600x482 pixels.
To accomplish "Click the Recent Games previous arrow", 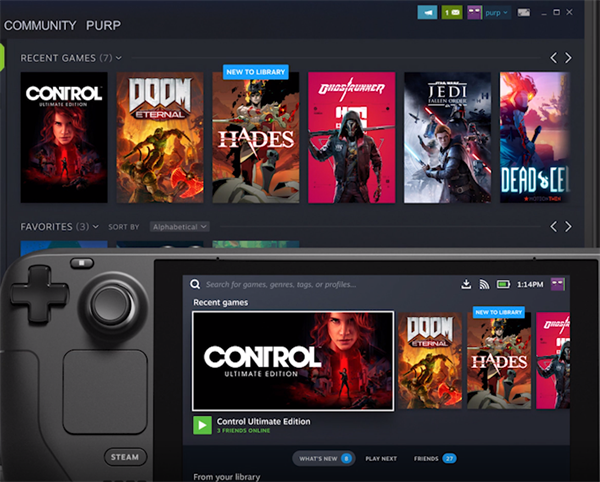I will 553,58.
